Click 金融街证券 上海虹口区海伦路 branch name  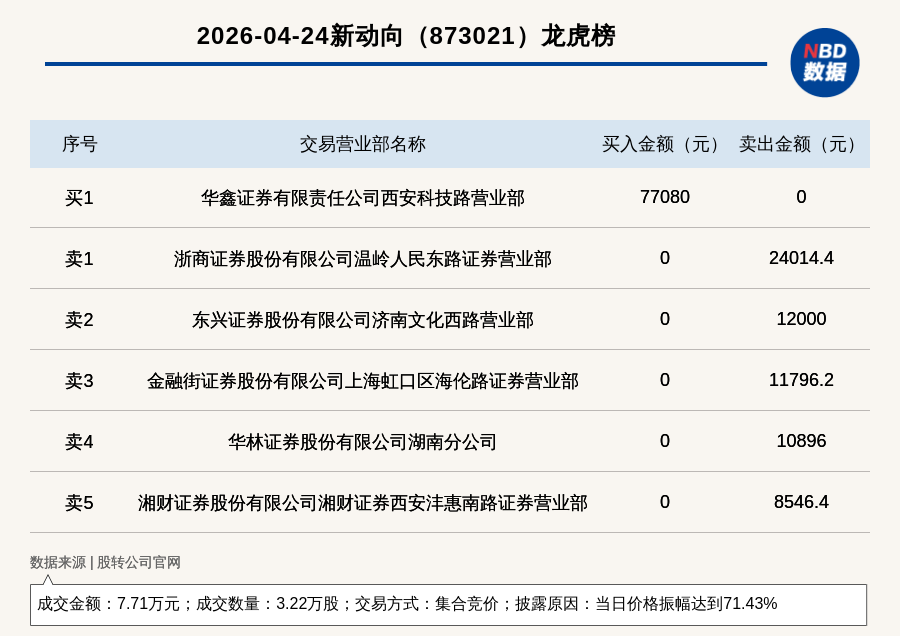click(x=362, y=381)
